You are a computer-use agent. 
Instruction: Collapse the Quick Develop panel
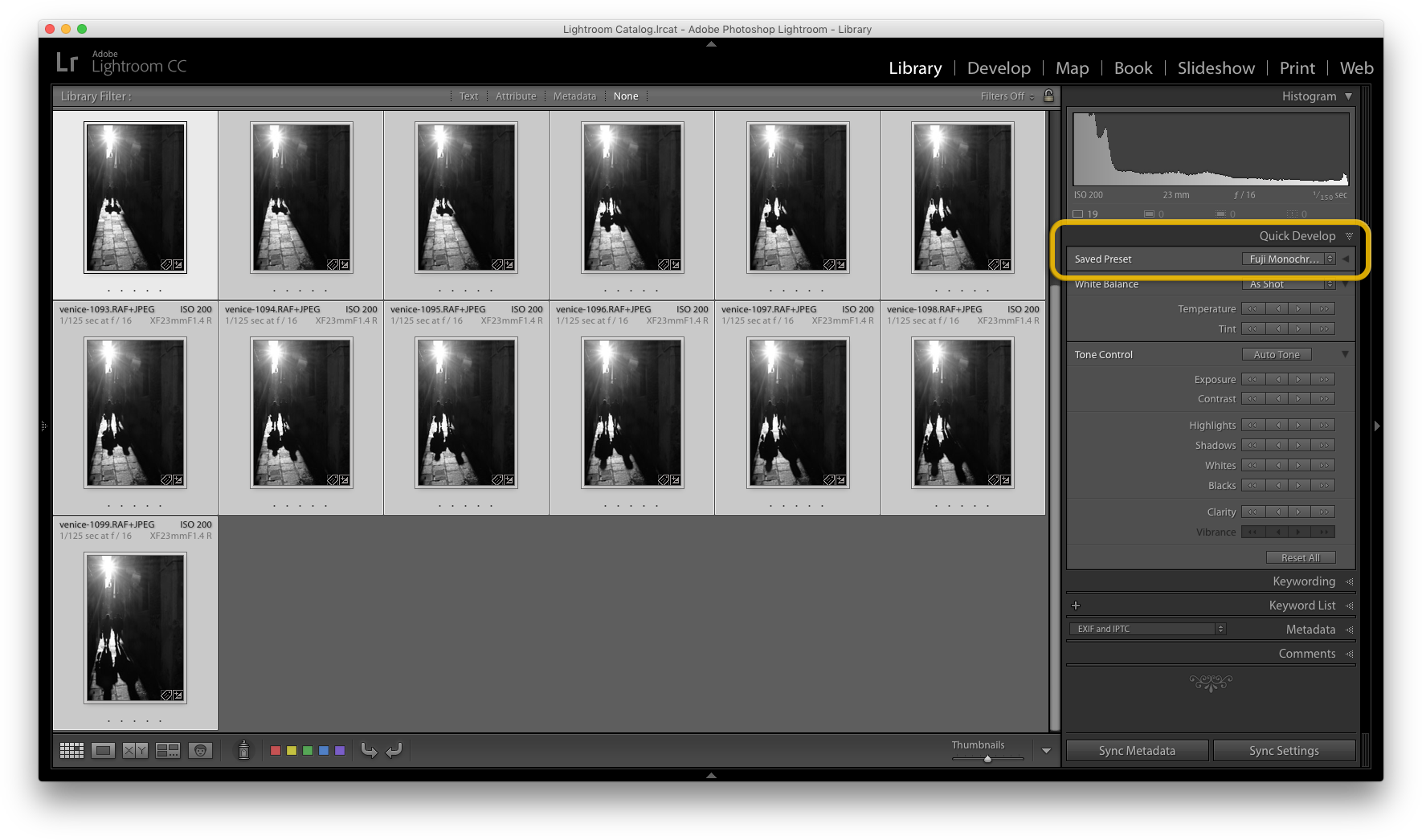pos(1349,235)
